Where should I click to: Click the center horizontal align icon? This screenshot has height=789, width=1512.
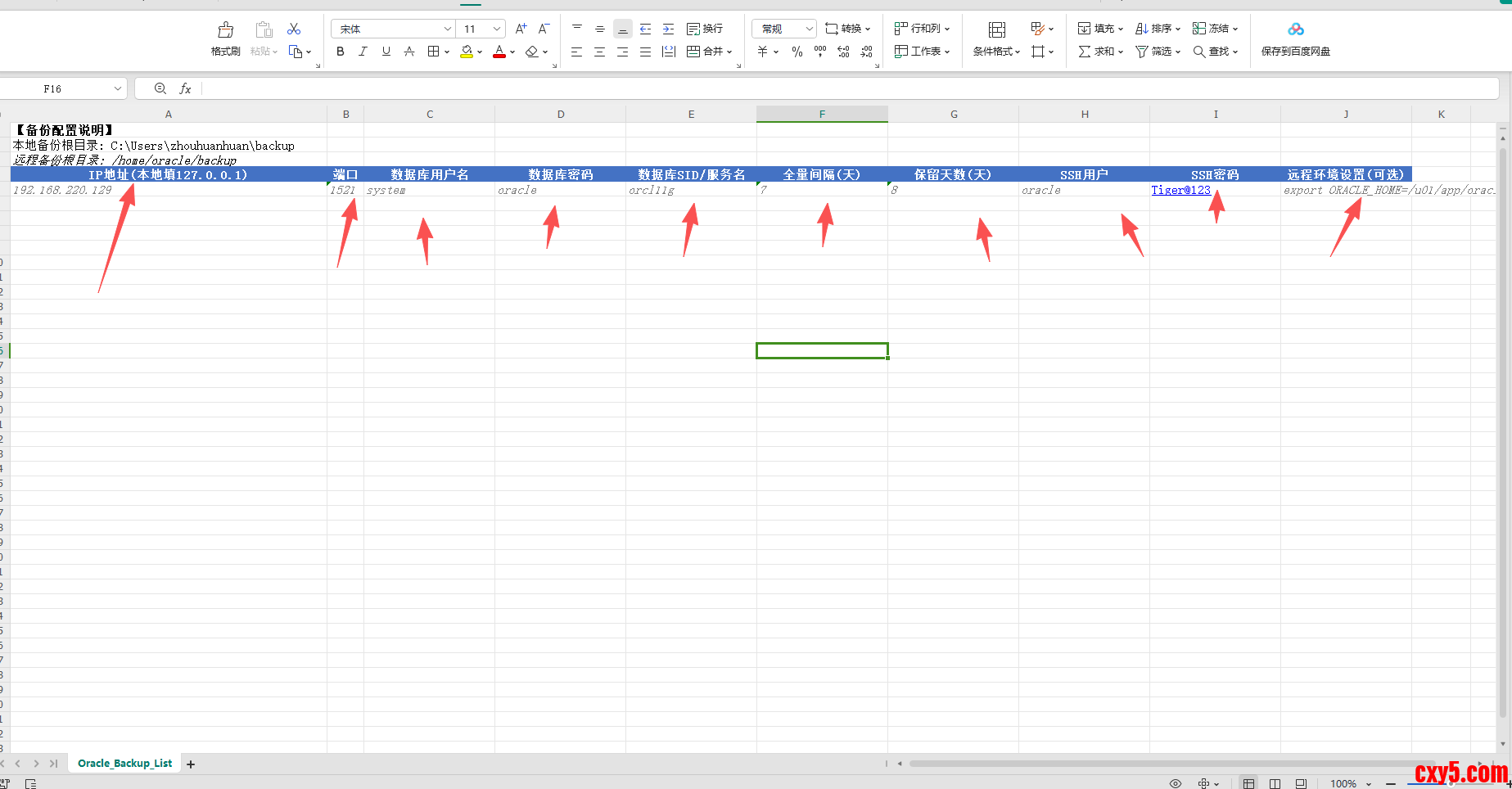(x=599, y=52)
